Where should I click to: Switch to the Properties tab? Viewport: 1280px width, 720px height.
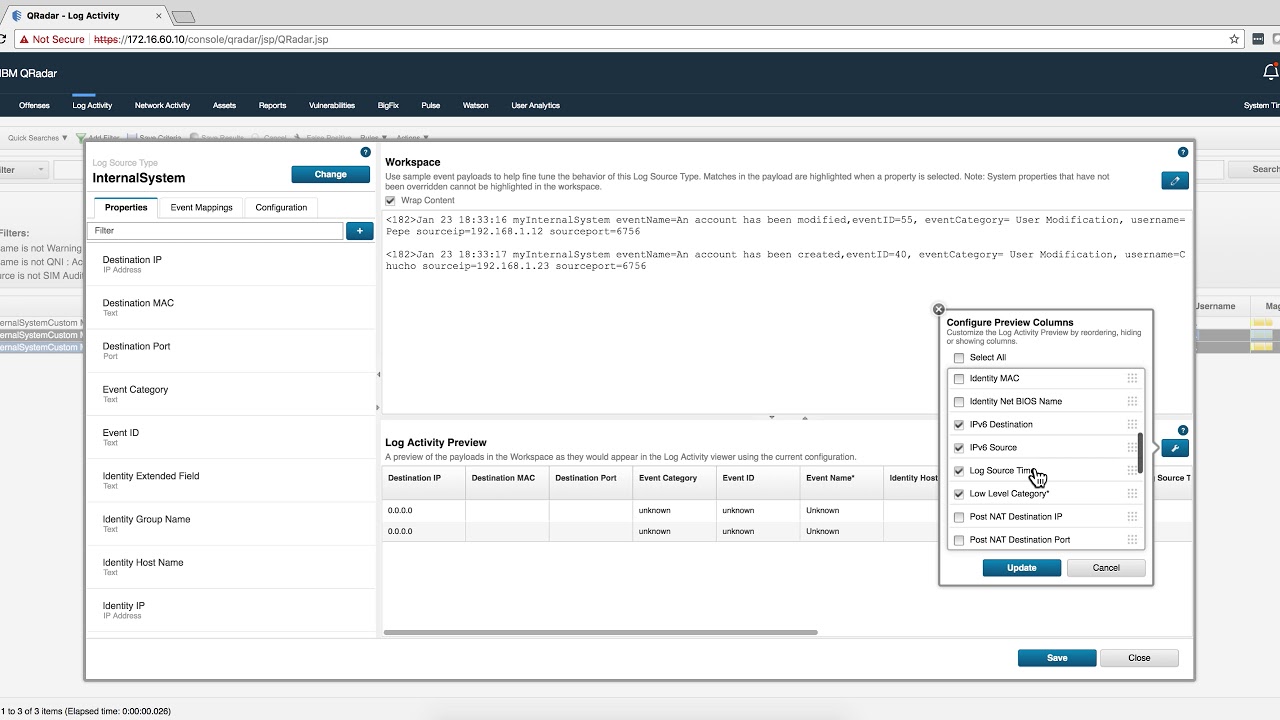tap(126, 207)
